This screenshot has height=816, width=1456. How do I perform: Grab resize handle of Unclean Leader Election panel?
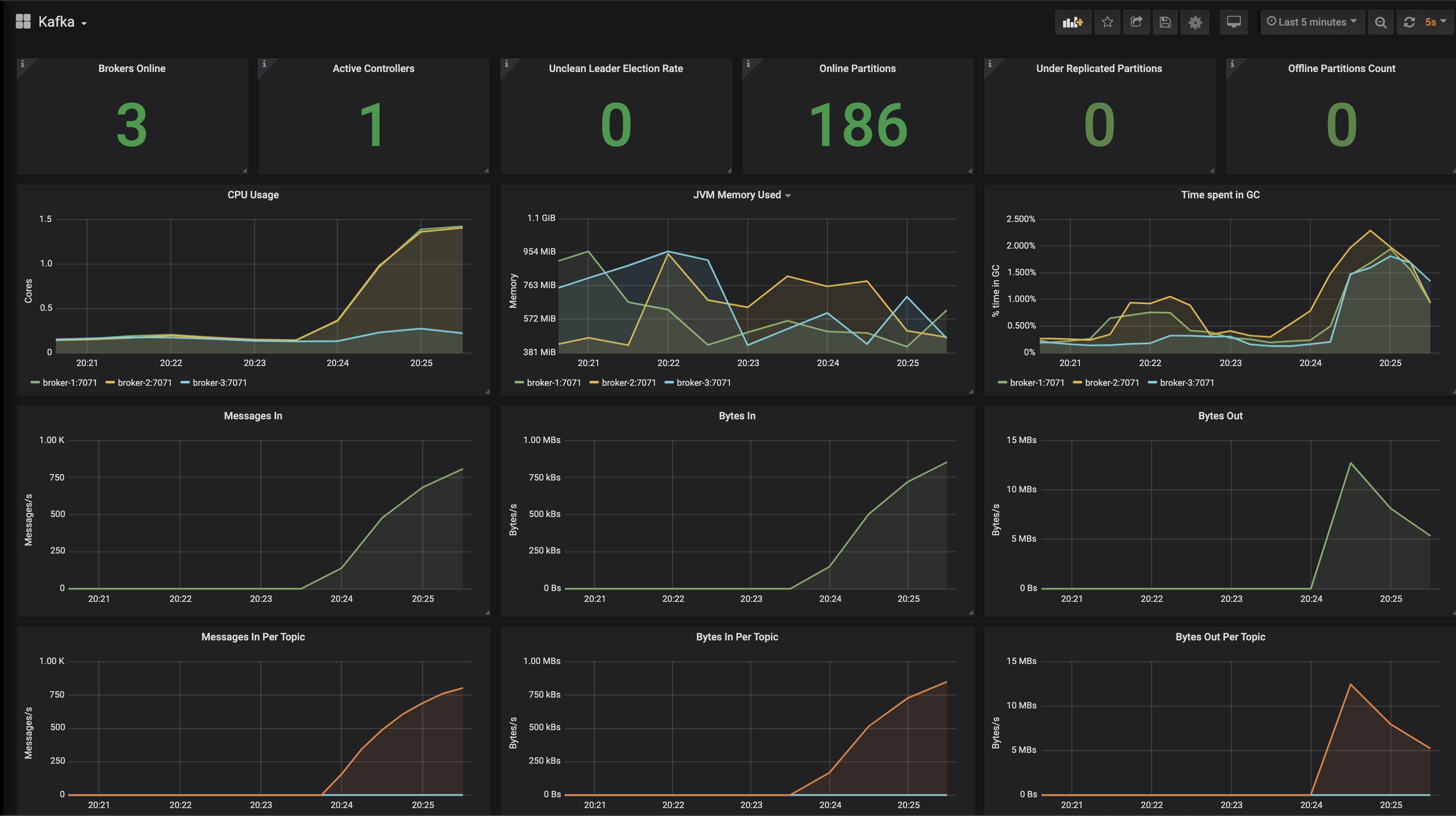tap(728, 171)
